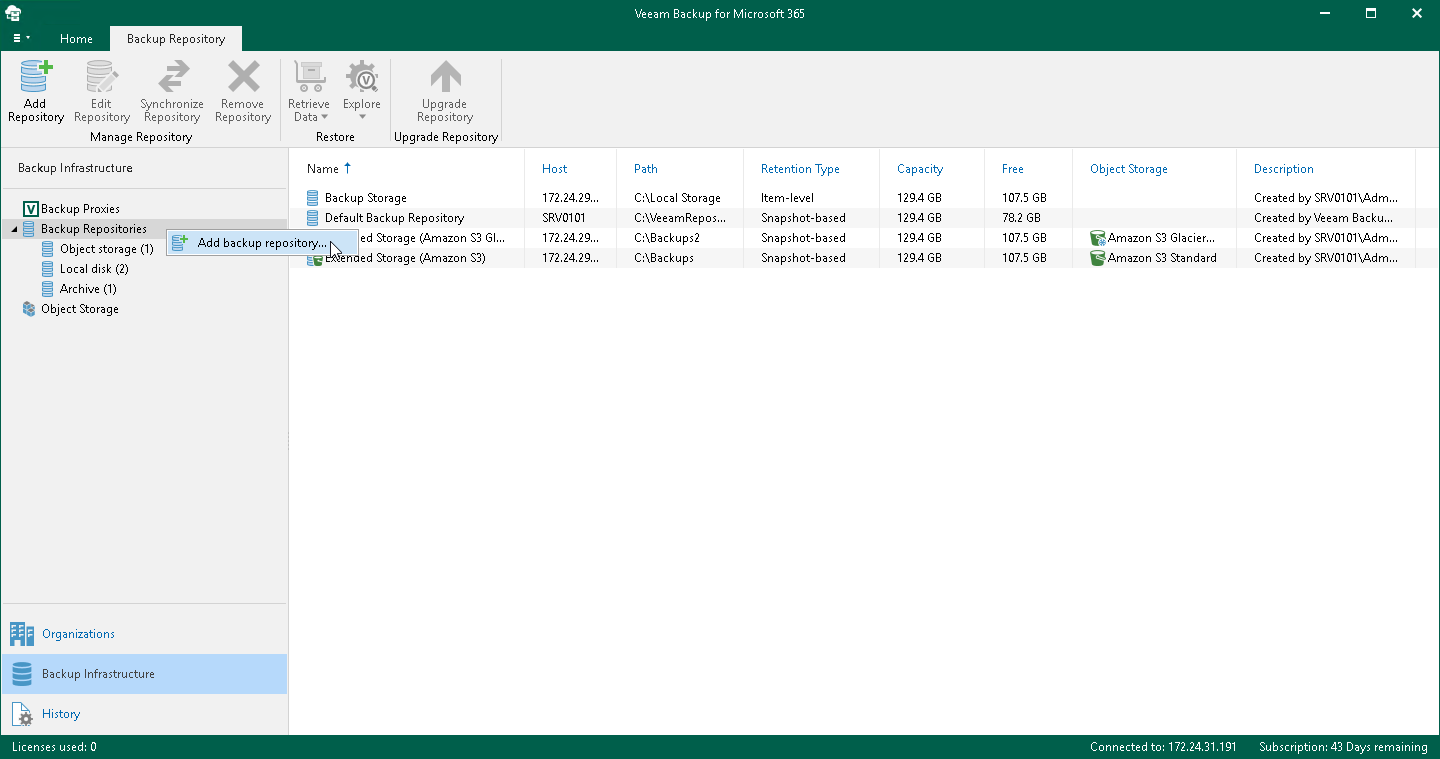This screenshot has width=1440, height=759.
Task: Select Backup Proxies in the tree
Action: click(x=80, y=209)
